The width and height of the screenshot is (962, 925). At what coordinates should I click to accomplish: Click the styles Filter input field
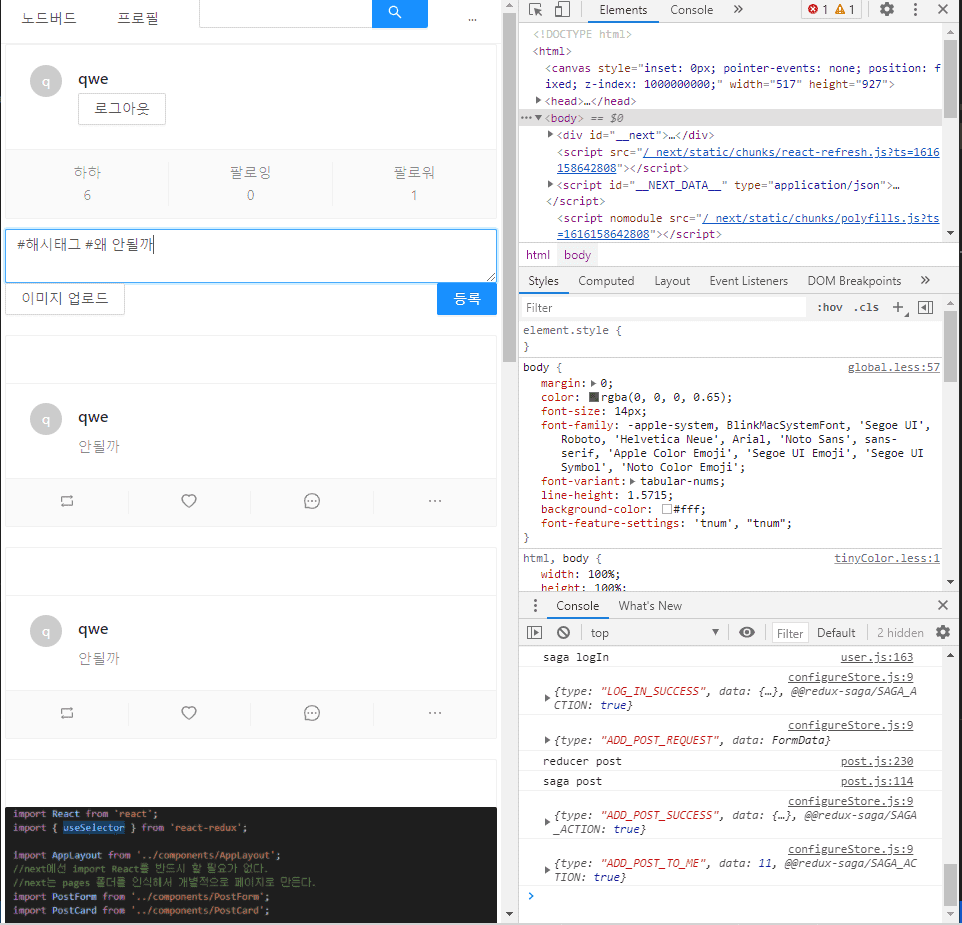[x=662, y=308]
